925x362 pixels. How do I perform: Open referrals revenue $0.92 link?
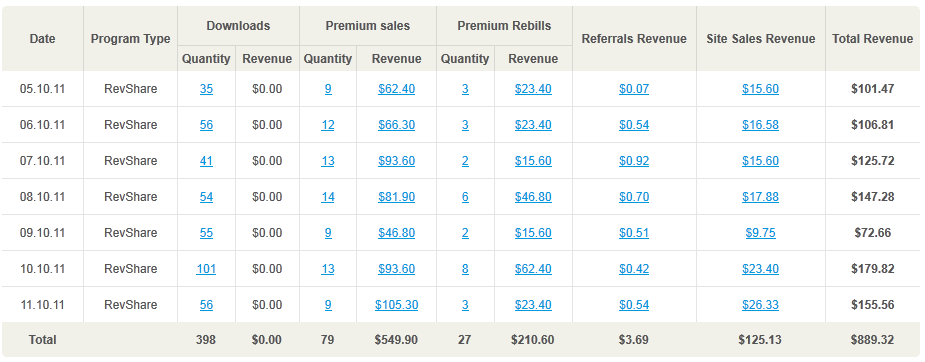coord(634,161)
